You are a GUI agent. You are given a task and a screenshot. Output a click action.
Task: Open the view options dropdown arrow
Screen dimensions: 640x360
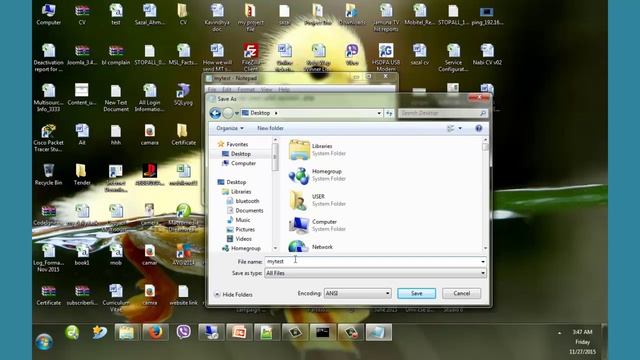coord(460,129)
